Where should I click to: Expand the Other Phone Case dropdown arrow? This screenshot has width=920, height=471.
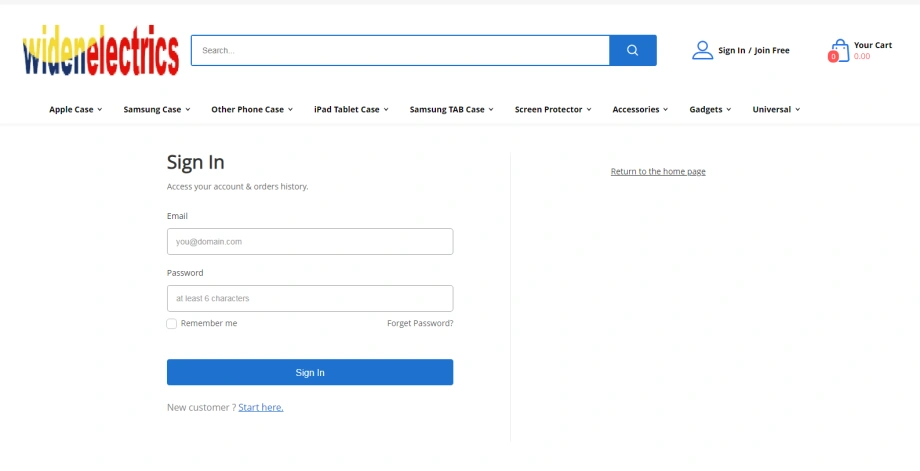coord(290,110)
